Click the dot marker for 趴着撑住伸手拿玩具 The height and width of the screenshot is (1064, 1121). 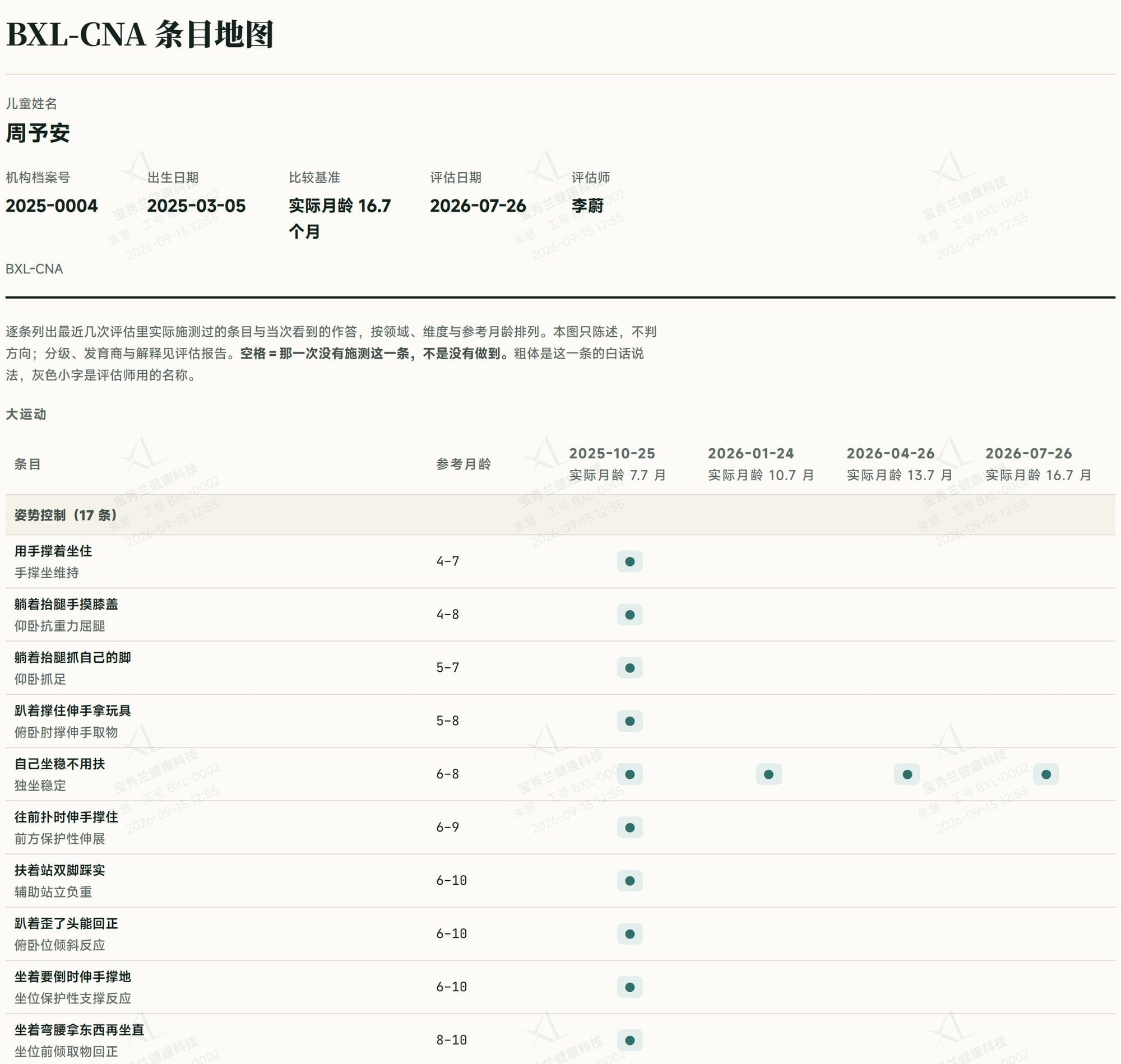[629, 722]
